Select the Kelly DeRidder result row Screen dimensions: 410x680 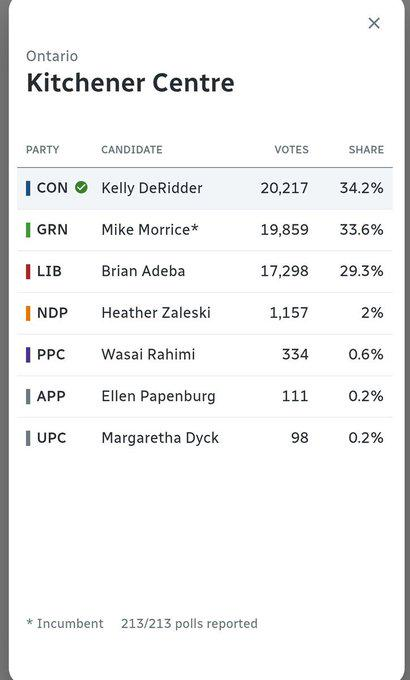pos(205,189)
